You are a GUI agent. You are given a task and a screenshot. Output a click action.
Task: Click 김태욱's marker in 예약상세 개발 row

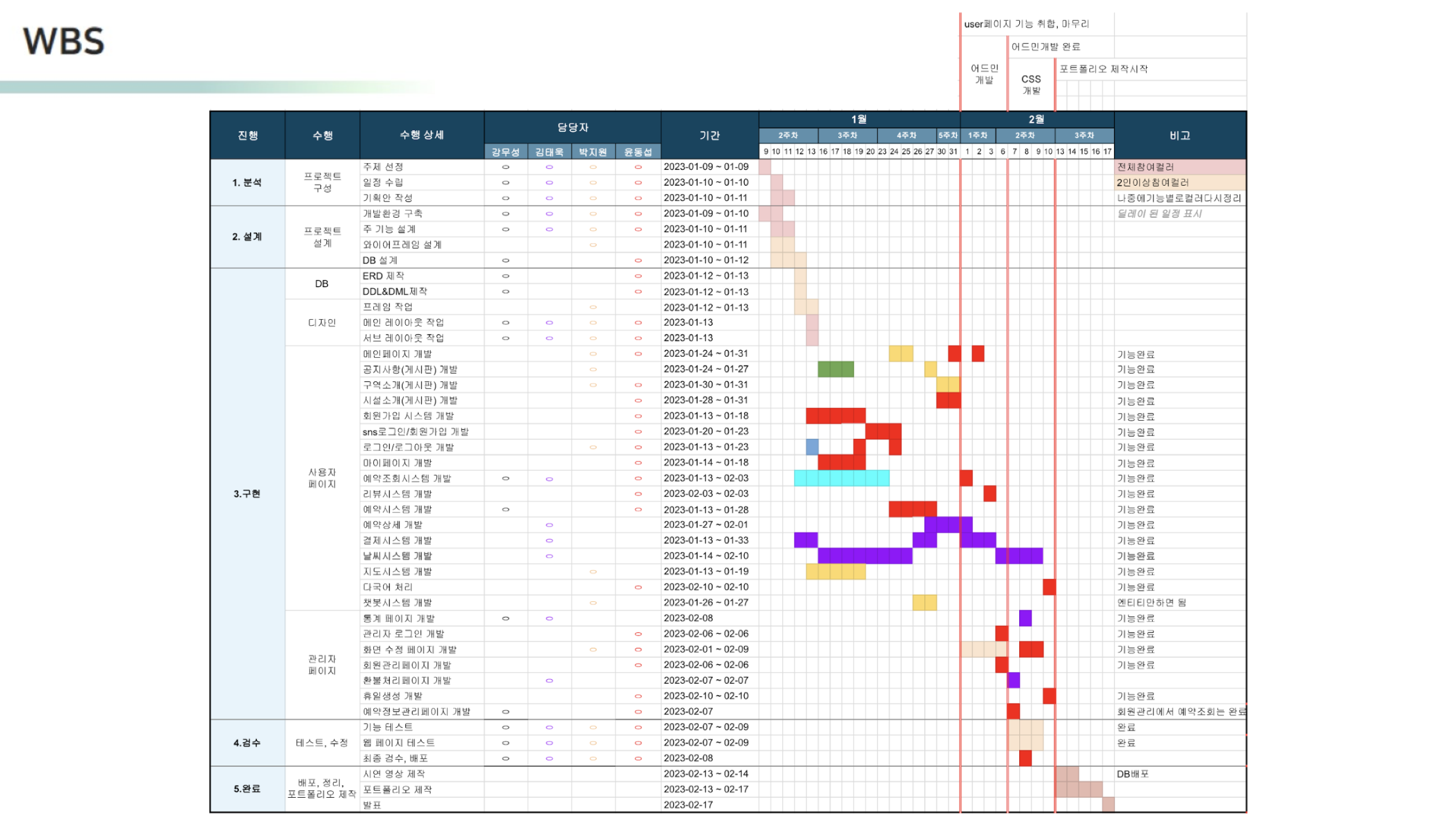pyautogui.click(x=549, y=525)
